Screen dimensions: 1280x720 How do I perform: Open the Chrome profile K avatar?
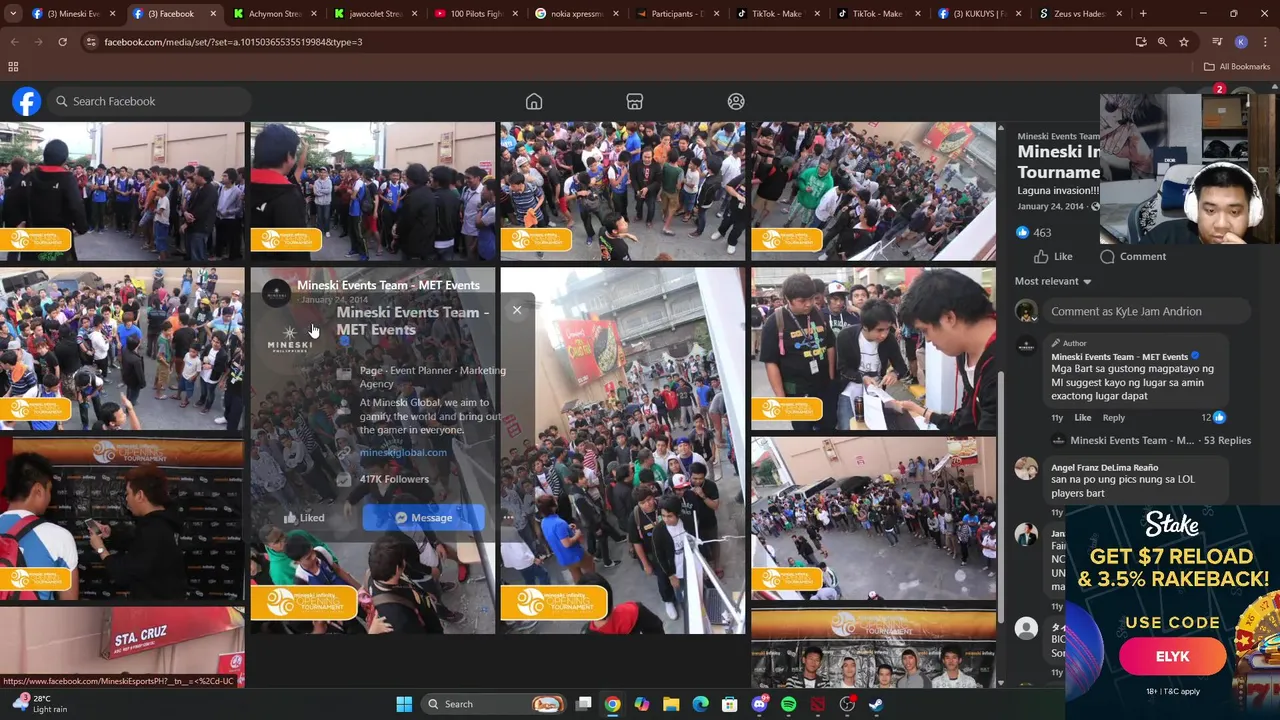coord(1241,42)
